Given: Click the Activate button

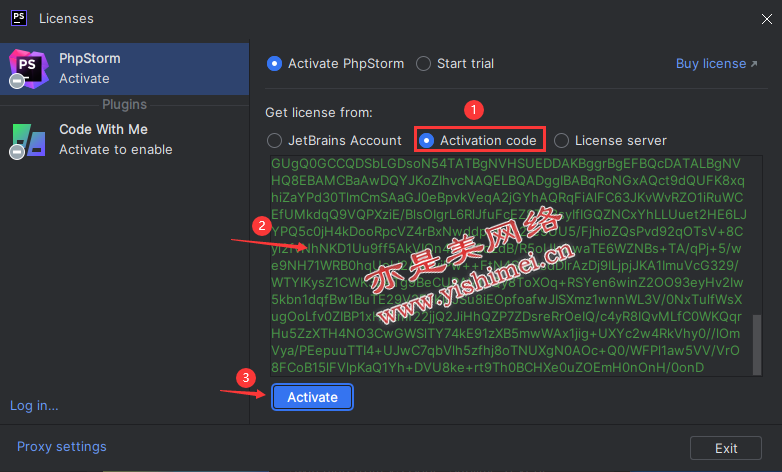Looking at the screenshot, I should point(313,397).
